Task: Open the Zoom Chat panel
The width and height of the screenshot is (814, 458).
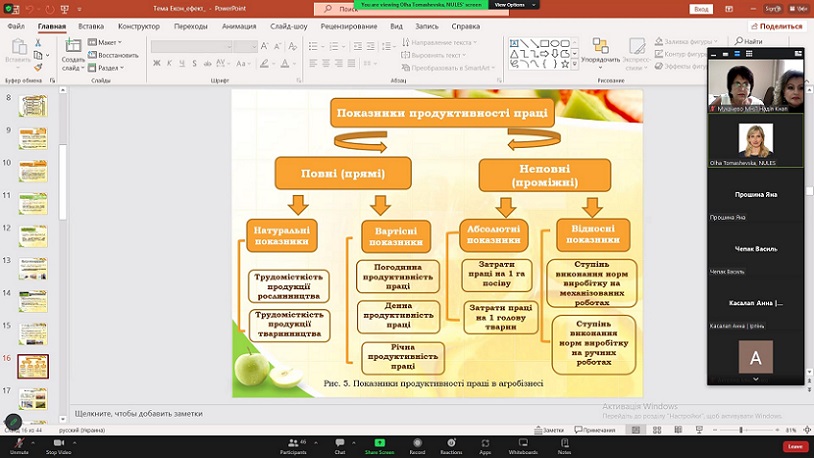Action: pos(340,446)
